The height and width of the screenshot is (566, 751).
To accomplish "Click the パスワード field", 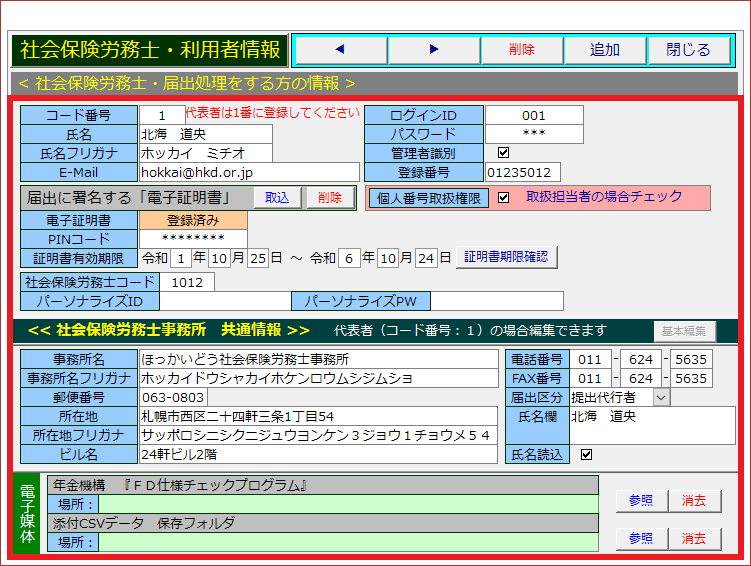I will [x=534, y=134].
